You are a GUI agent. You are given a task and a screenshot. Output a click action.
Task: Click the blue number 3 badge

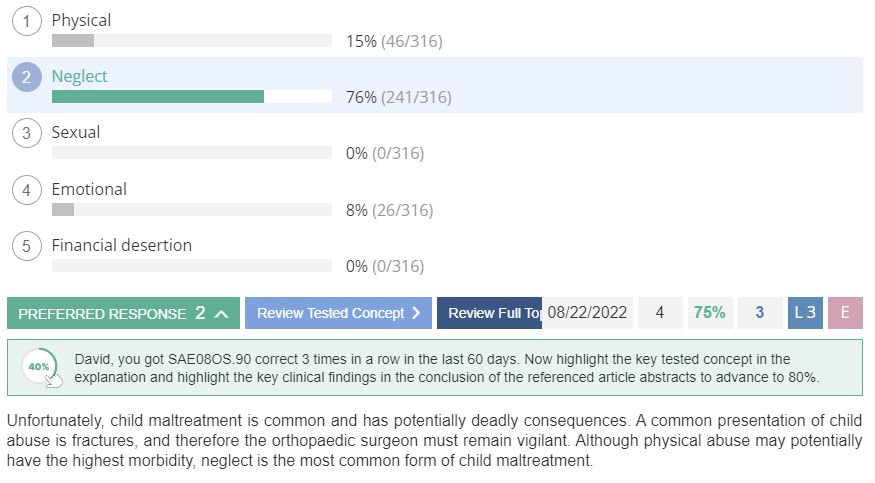(760, 313)
